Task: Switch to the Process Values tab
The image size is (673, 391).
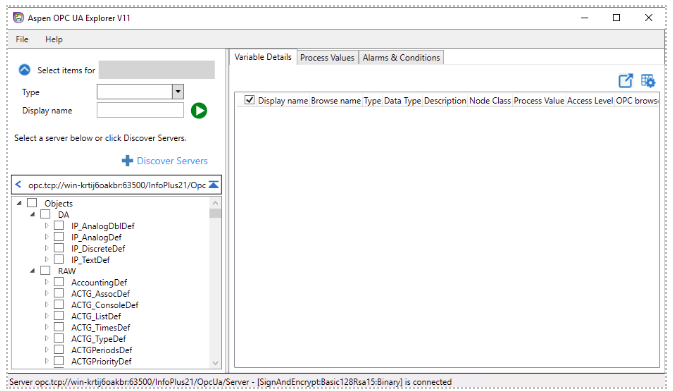Action: coord(327,58)
